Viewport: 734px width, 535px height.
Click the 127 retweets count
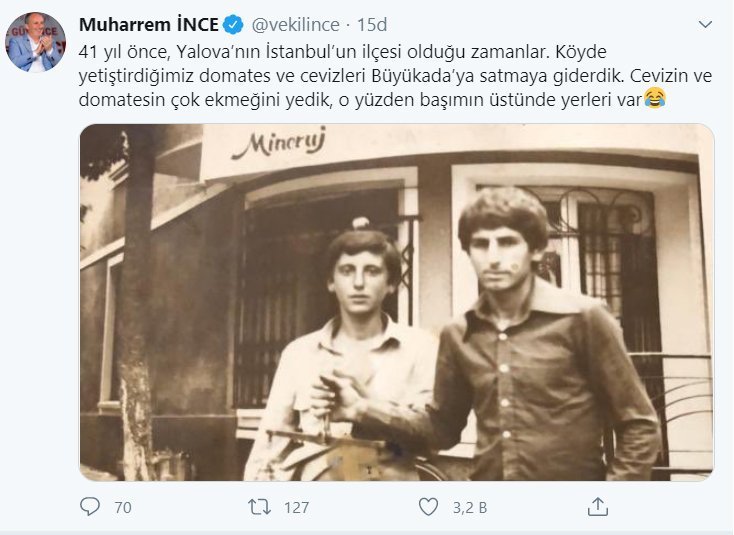tap(296, 507)
